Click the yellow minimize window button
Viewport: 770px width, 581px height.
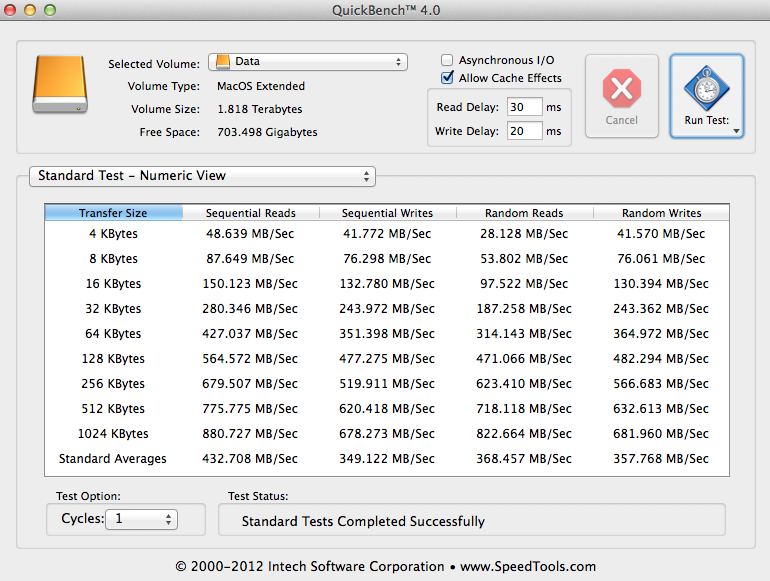pyautogui.click(x=30, y=10)
